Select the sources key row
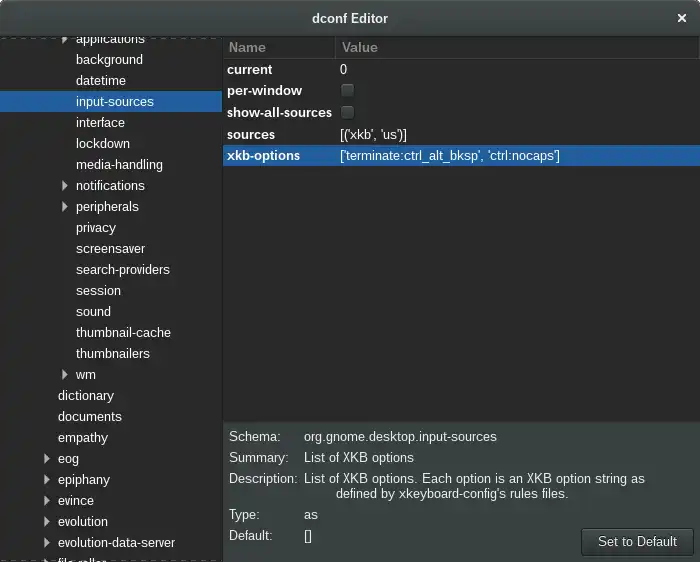 (x=461, y=134)
